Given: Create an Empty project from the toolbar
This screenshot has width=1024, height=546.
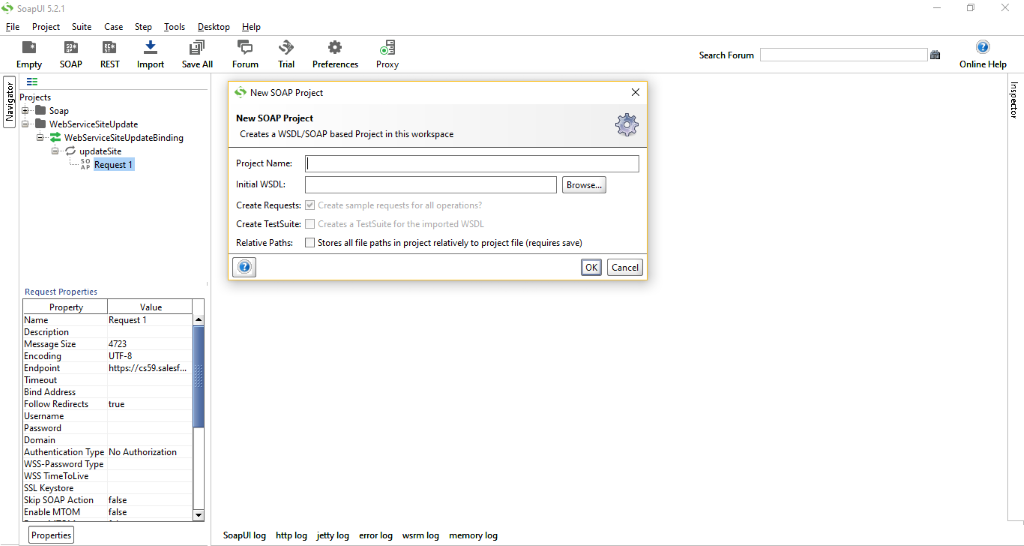Looking at the screenshot, I should click(x=29, y=48).
